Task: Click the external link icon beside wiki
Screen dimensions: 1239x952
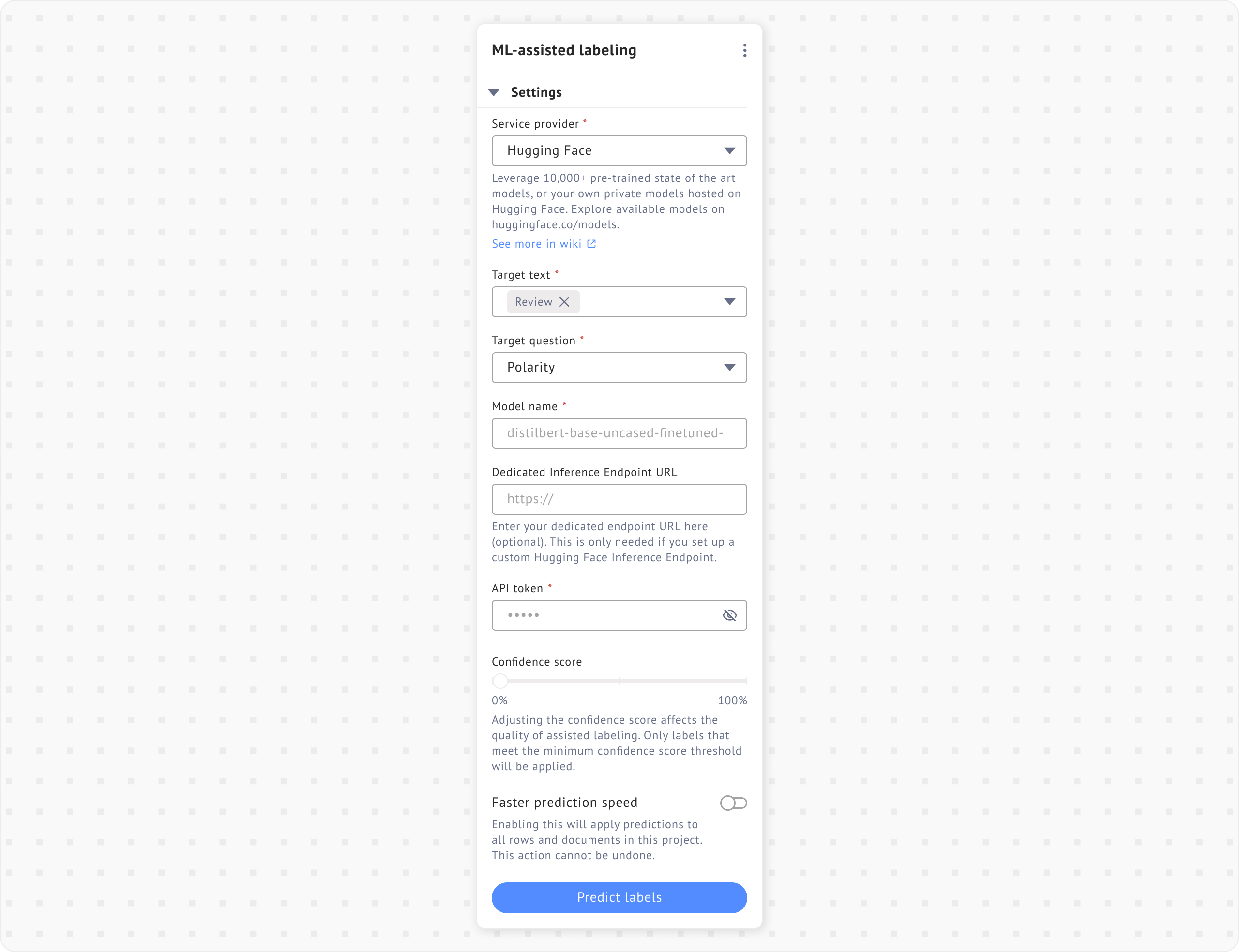Action: [x=591, y=244]
